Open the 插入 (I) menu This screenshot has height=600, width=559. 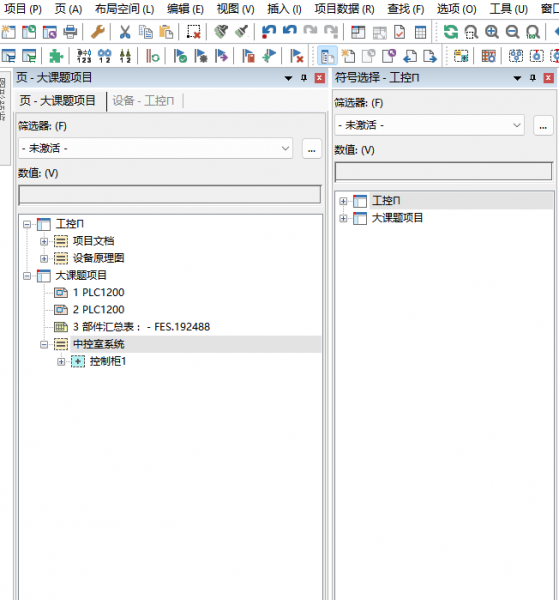point(284,9)
